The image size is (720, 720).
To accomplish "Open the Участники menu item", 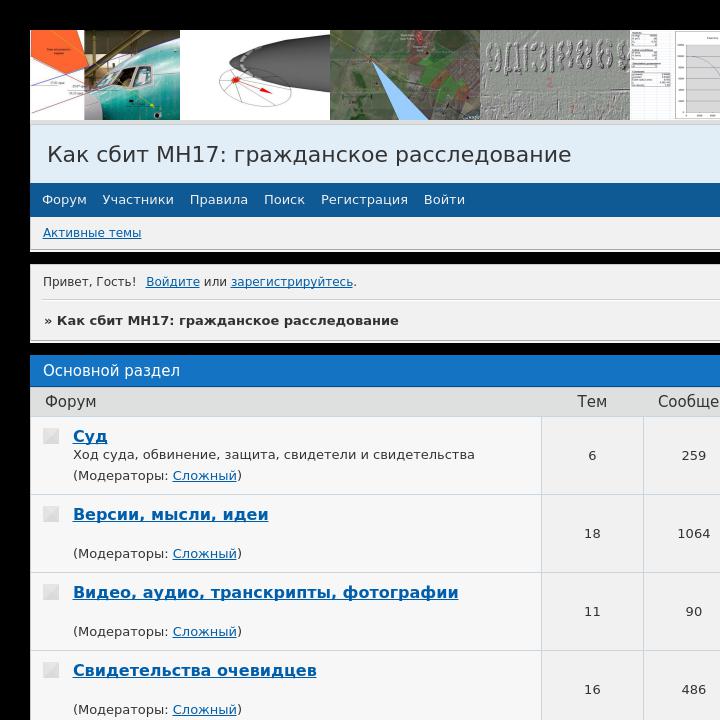I will click(x=138, y=200).
